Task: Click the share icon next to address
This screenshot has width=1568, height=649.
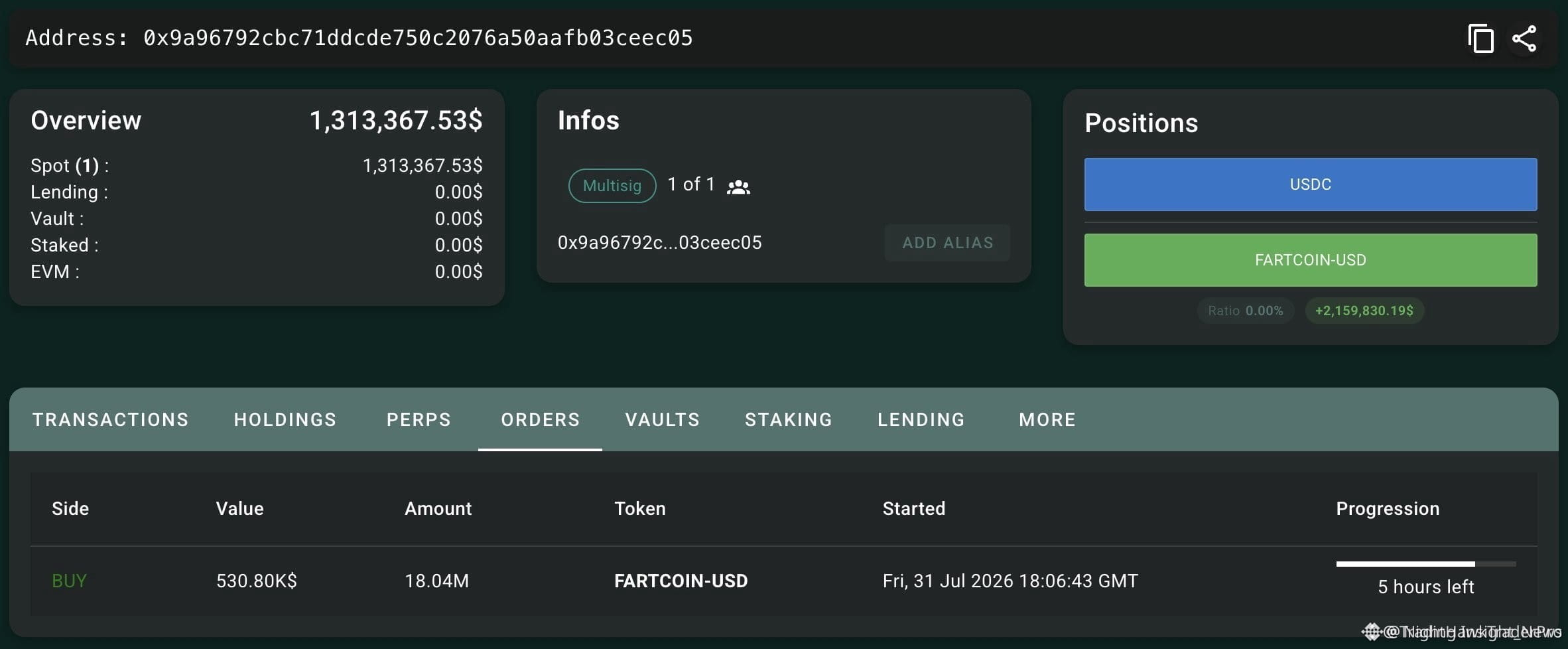Action: click(x=1524, y=38)
